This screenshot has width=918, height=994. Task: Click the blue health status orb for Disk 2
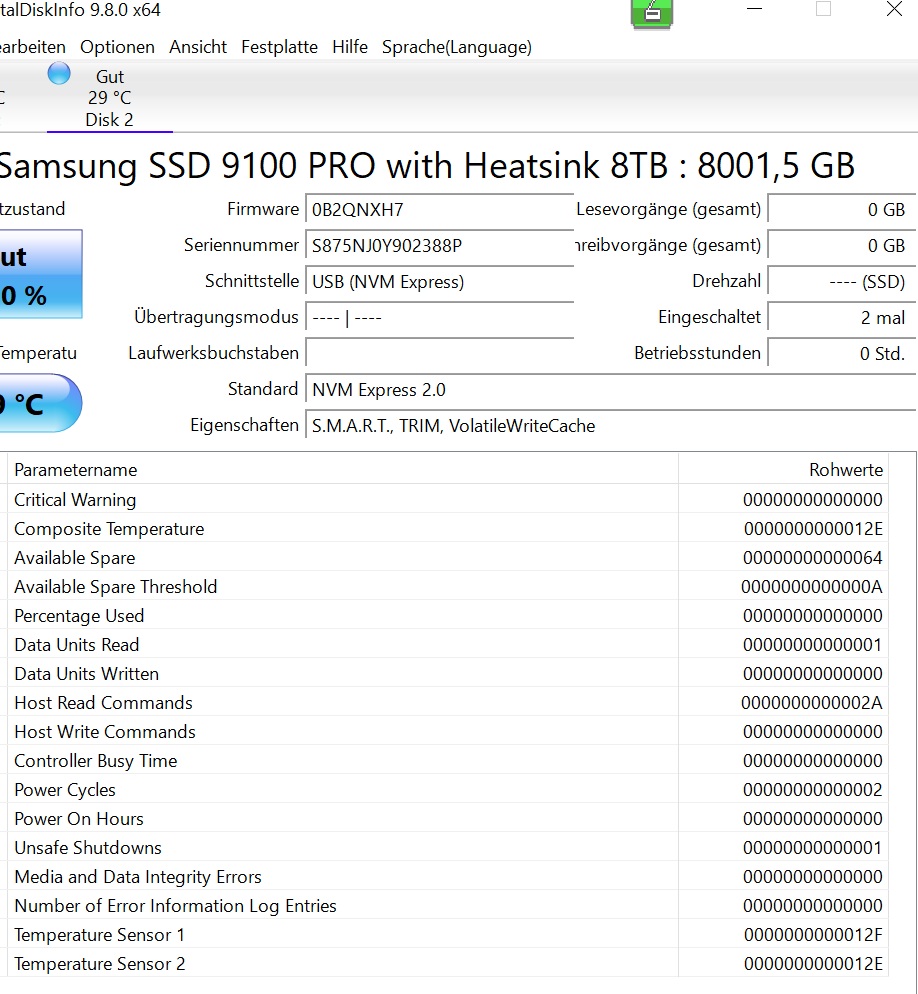pos(59,74)
